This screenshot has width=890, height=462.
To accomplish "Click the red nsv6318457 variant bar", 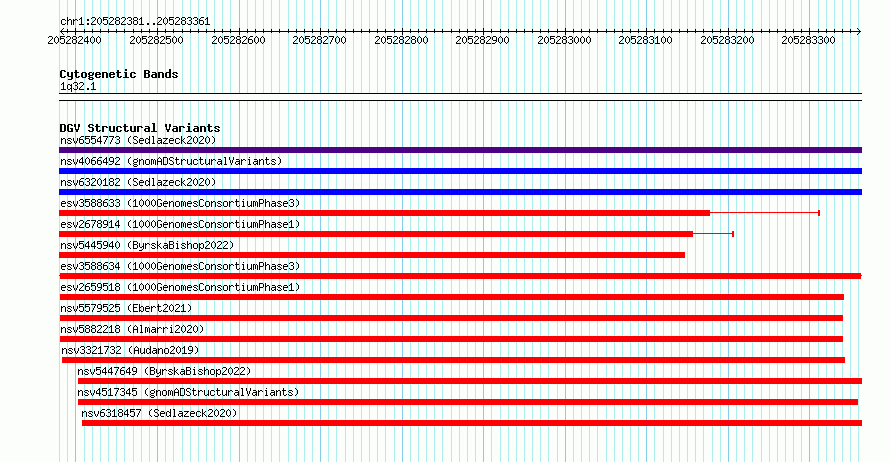I will [472, 423].
